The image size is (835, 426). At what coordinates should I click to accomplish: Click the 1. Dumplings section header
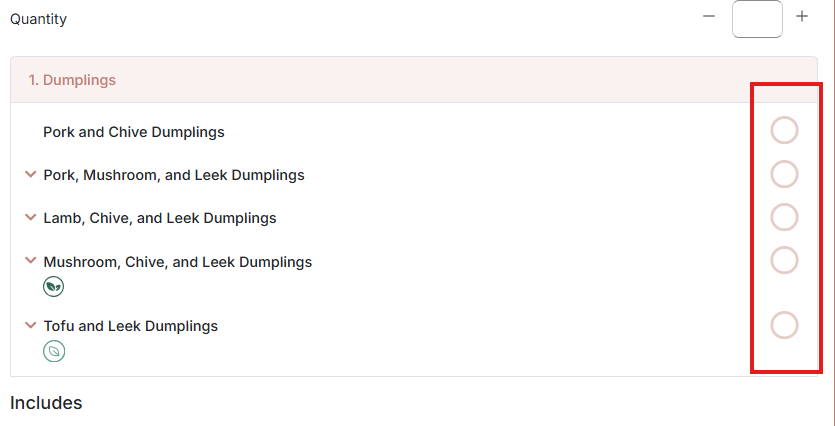[x=414, y=80]
